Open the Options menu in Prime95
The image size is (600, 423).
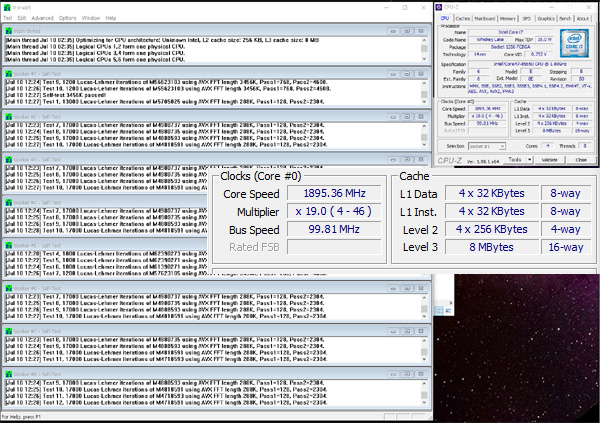[x=68, y=18]
